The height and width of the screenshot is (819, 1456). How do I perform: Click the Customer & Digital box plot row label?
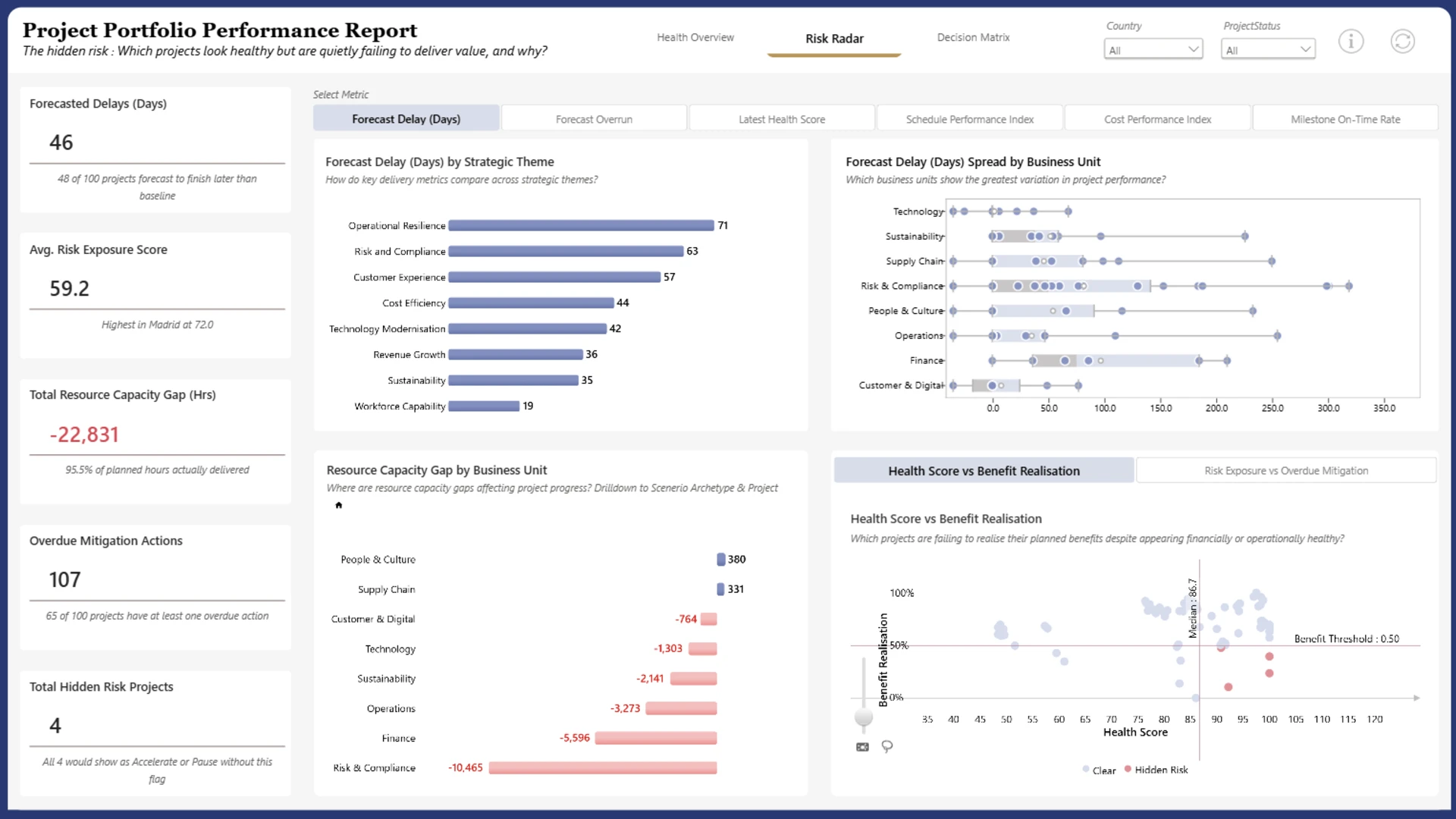tap(901, 385)
